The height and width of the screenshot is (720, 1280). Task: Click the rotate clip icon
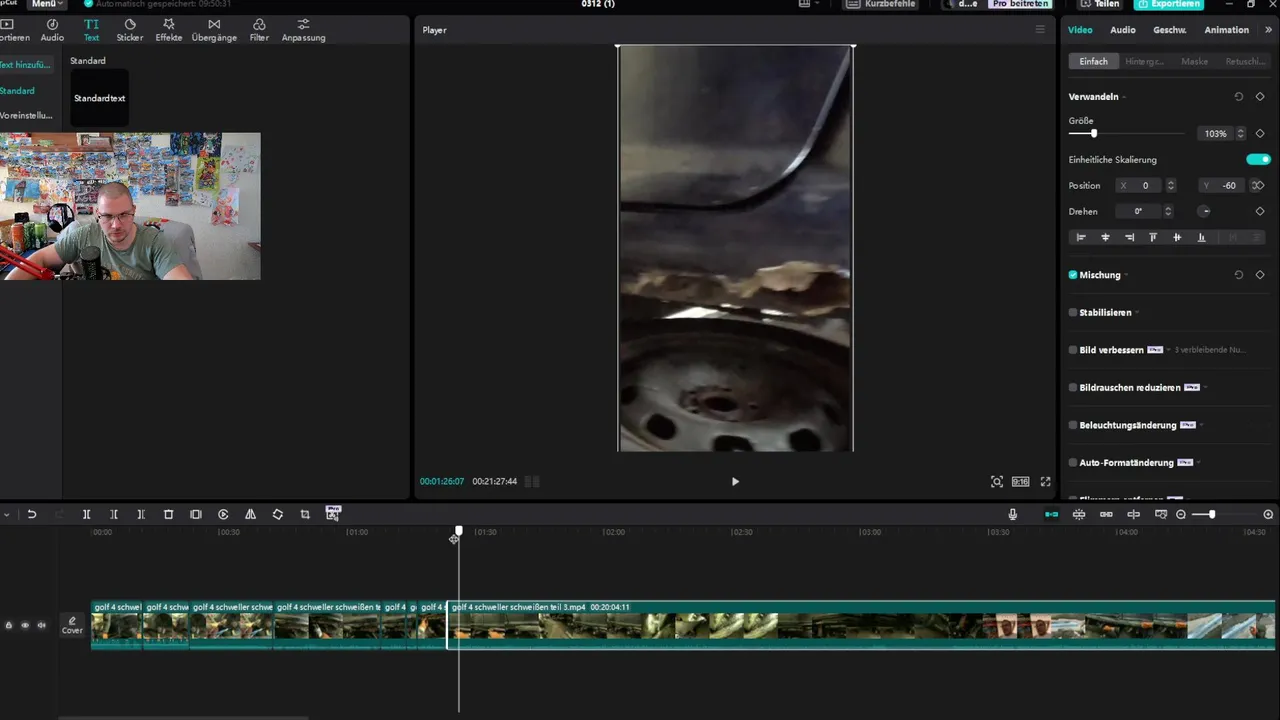[278, 514]
